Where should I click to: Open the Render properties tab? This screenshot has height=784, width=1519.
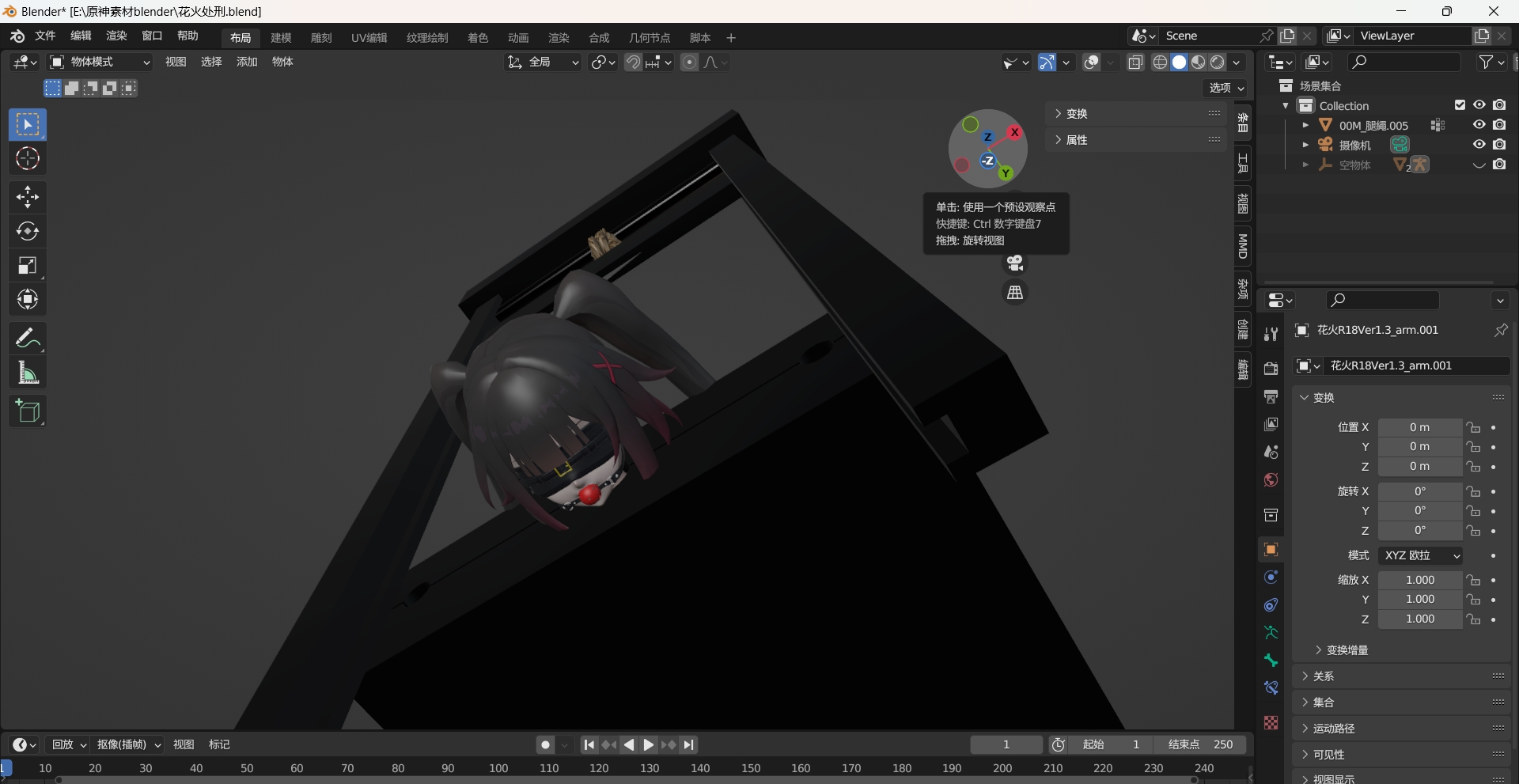[x=1271, y=369]
